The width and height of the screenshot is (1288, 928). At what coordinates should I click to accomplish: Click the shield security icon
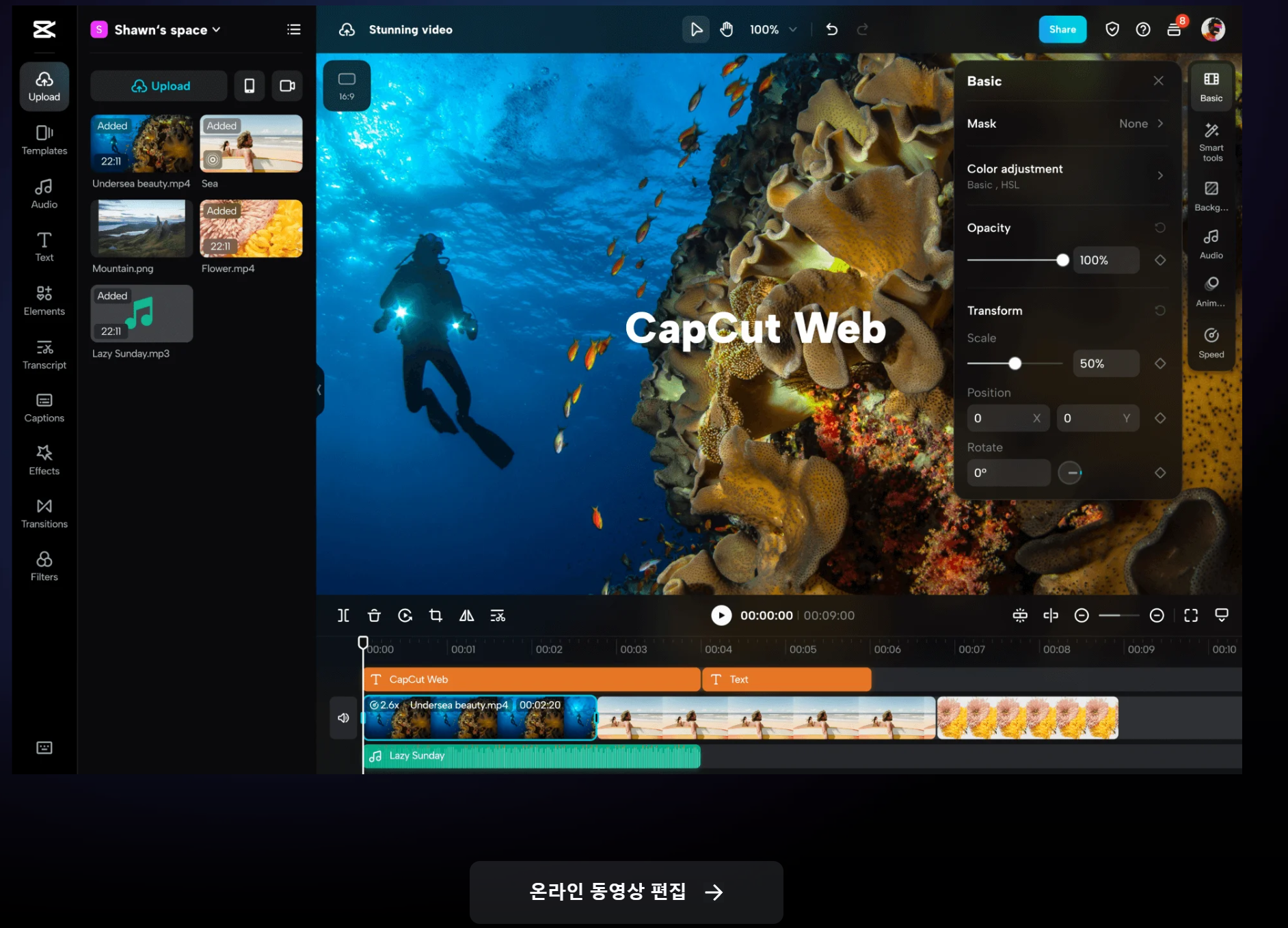[x=1112, y=29]
